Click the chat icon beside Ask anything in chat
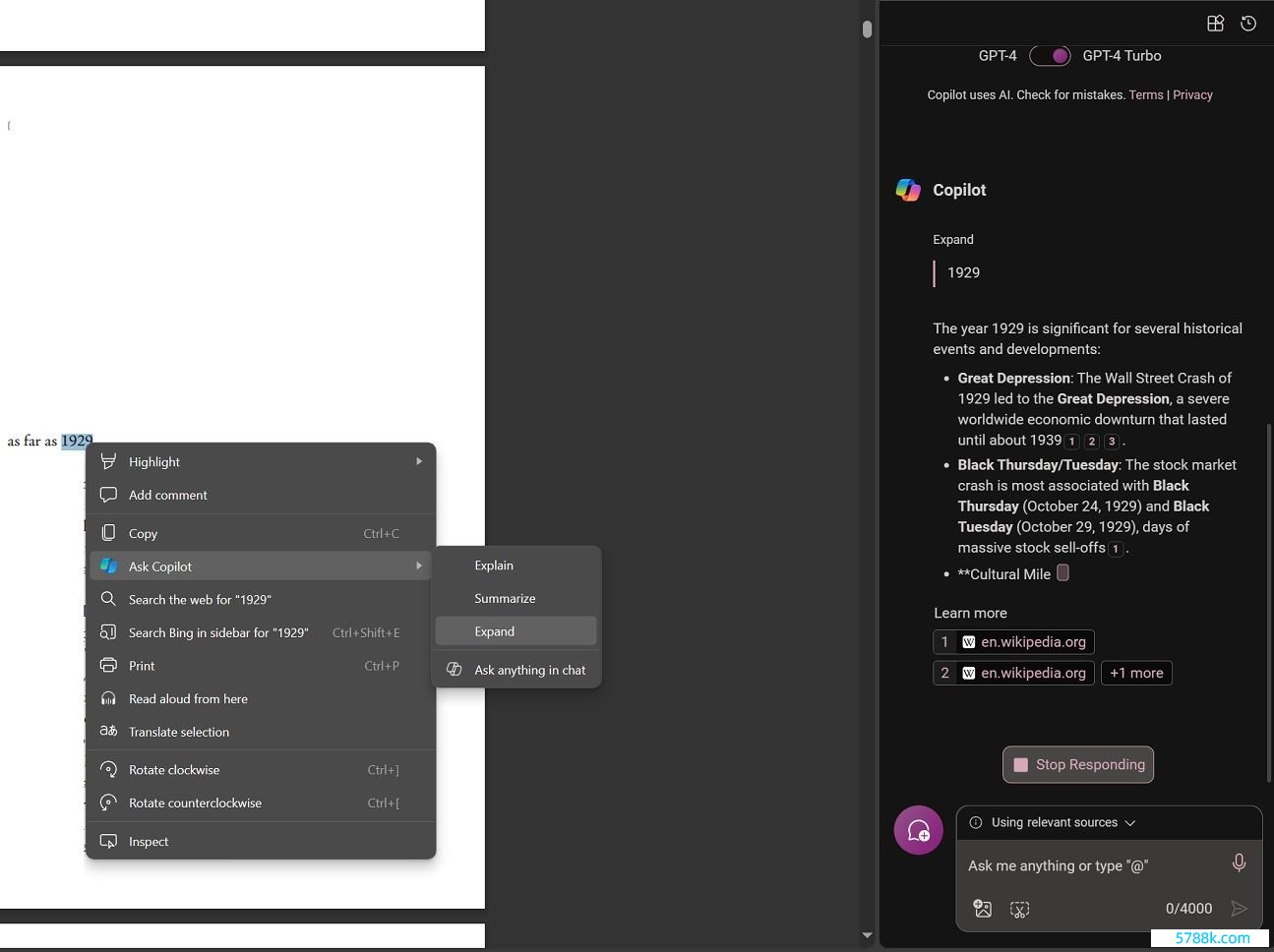Image resolution: width=1274 pixels, height=952 pixels. (x=455, y=670)
